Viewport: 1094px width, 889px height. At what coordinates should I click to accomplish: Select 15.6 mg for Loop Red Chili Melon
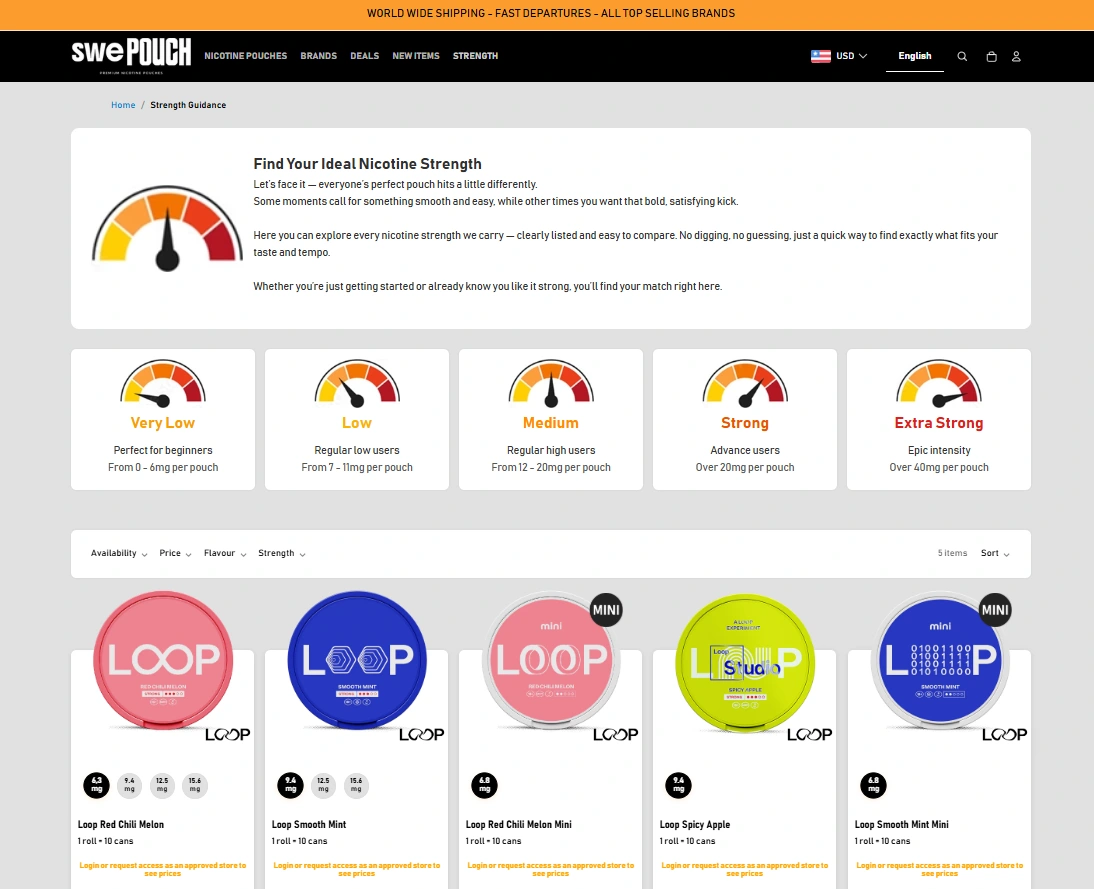195,785
